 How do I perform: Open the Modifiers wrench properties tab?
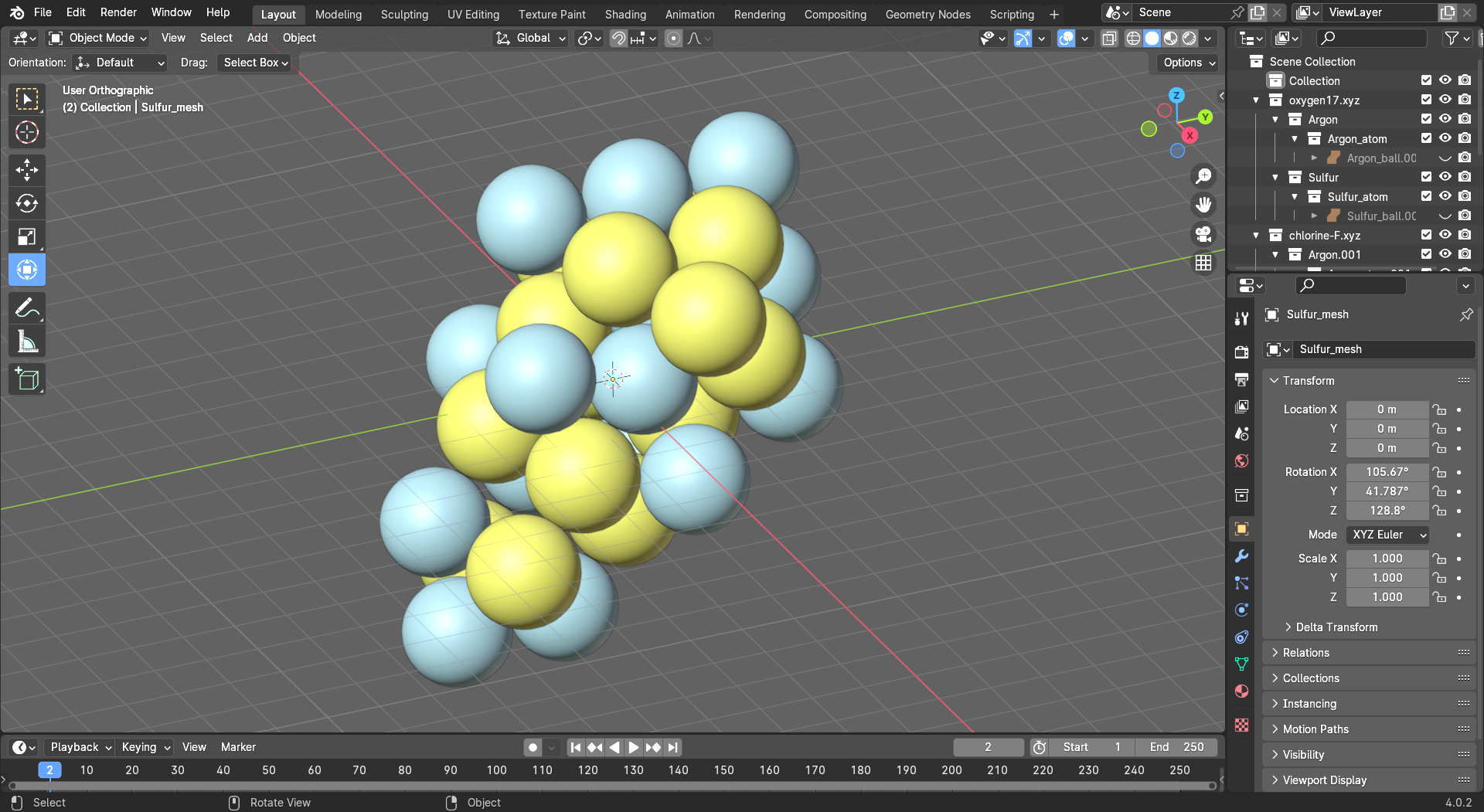pyautogui.click(x=1241, y=556)
